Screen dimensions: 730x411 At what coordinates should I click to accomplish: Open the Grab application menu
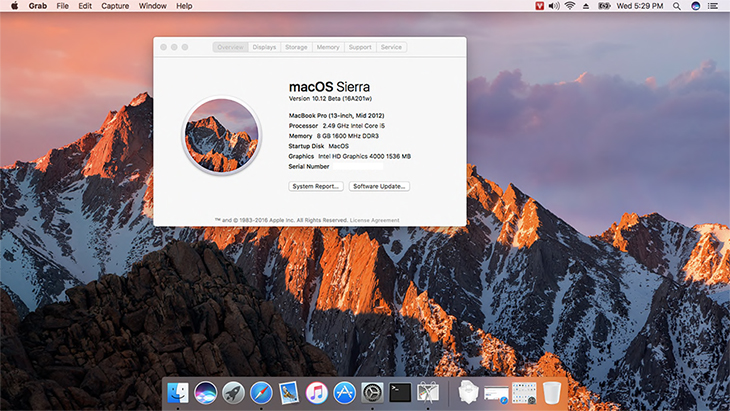point(38,6)
